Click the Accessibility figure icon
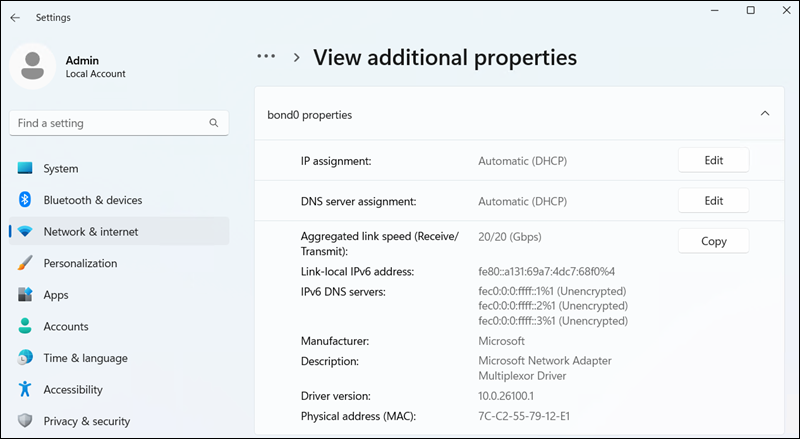This screenshot has width=800, height=439. coord(25,389)
